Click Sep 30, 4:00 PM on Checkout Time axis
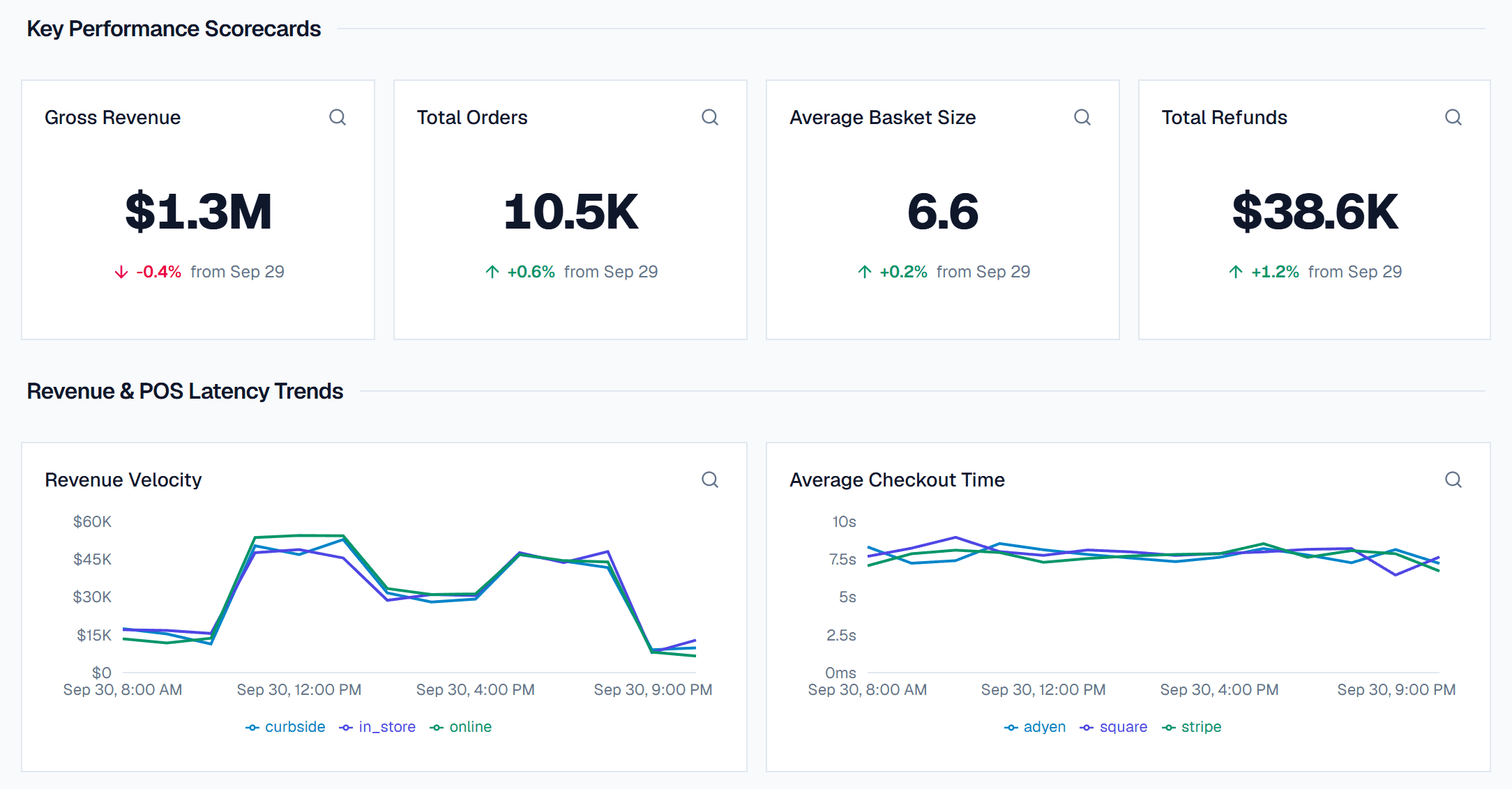Viewport: 1512px width, 789px height. (x=1219, y=690)
